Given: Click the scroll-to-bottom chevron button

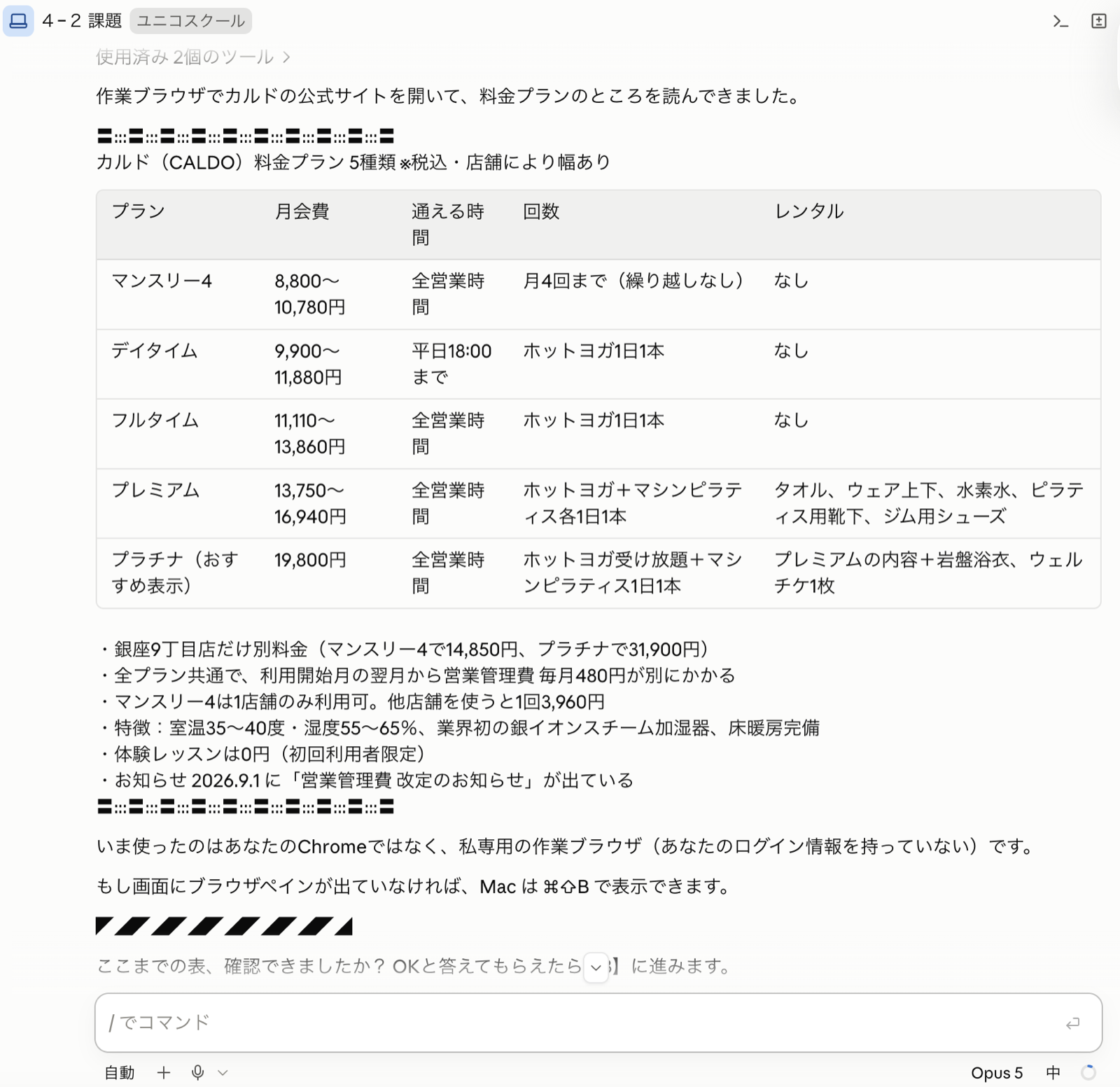Looking at the screenshot, I should [x=596, y=967].
